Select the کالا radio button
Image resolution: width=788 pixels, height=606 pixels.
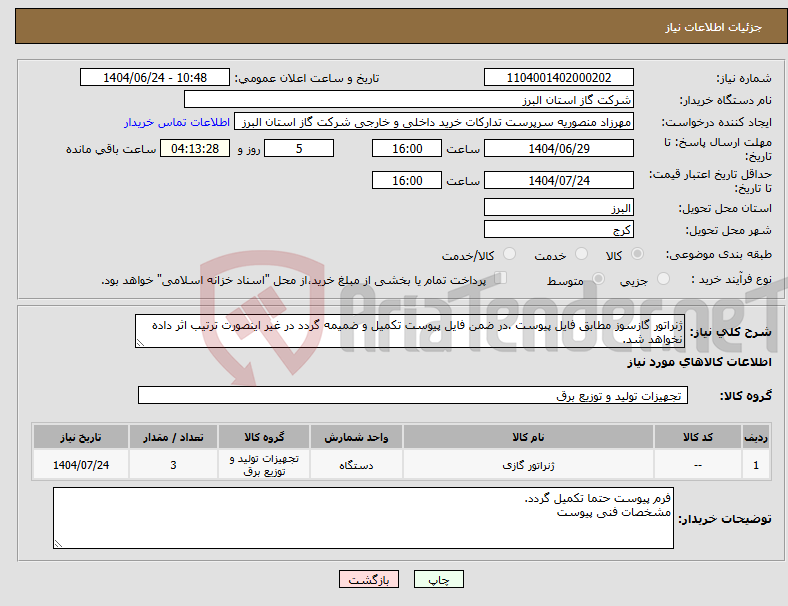[637, 254]
